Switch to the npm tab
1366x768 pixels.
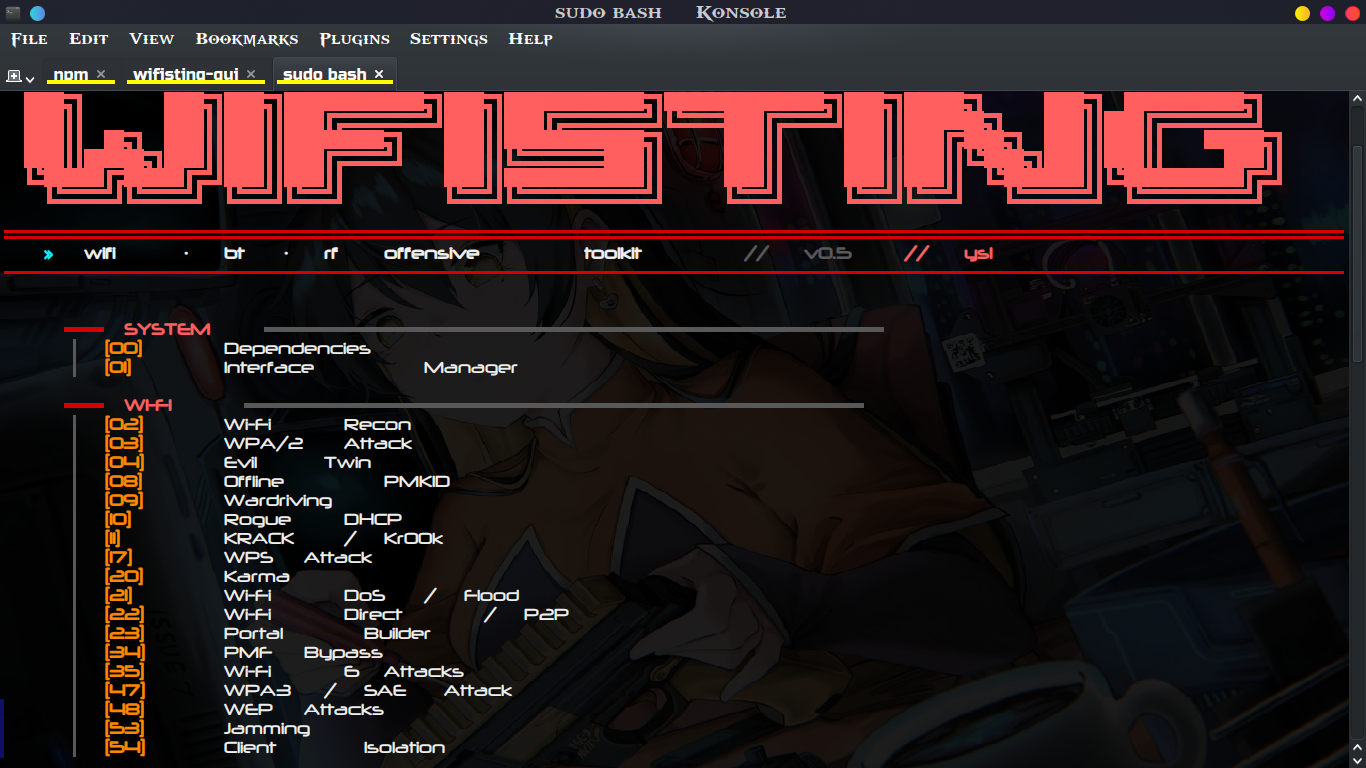pyautogui.click(x=70, y=74)
